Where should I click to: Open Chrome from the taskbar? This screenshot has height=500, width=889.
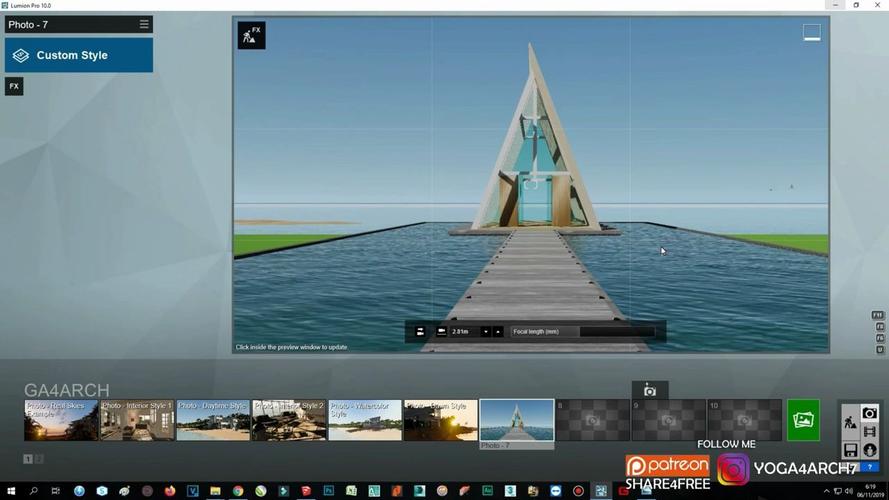coord(238,491)
